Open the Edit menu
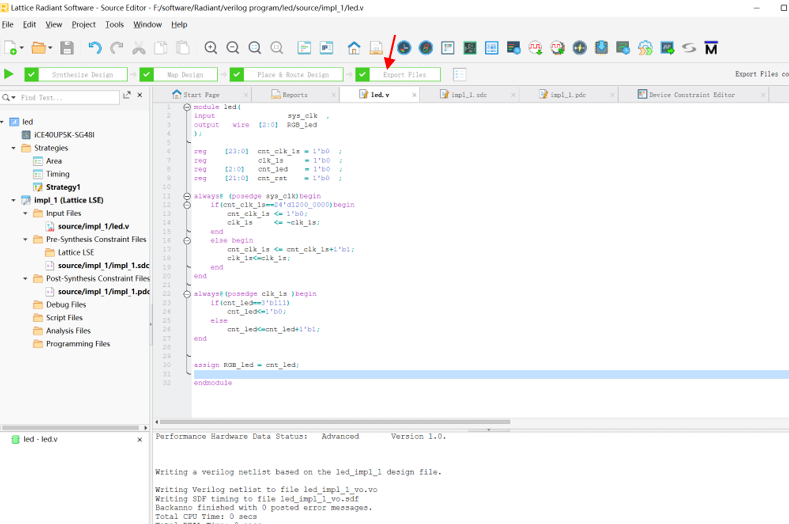Screen dimensions: 789x524 [29, 24]
